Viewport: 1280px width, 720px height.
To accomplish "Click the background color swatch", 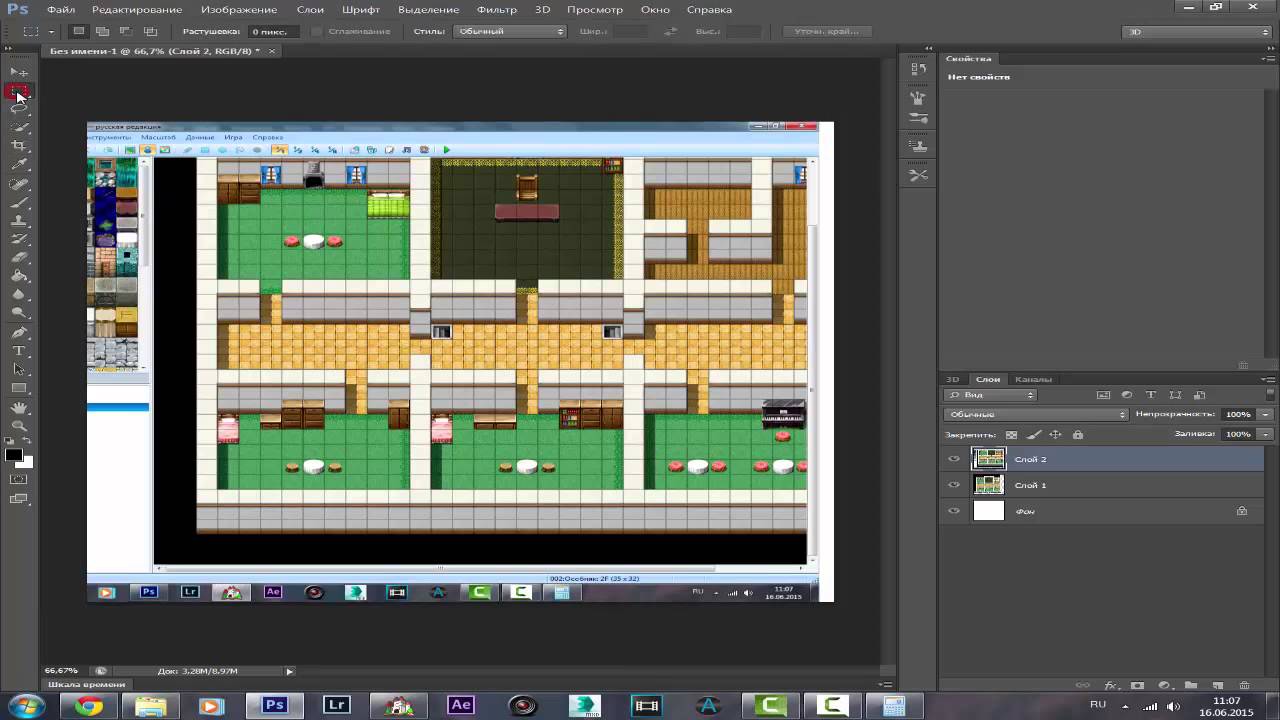I will 25,462.
